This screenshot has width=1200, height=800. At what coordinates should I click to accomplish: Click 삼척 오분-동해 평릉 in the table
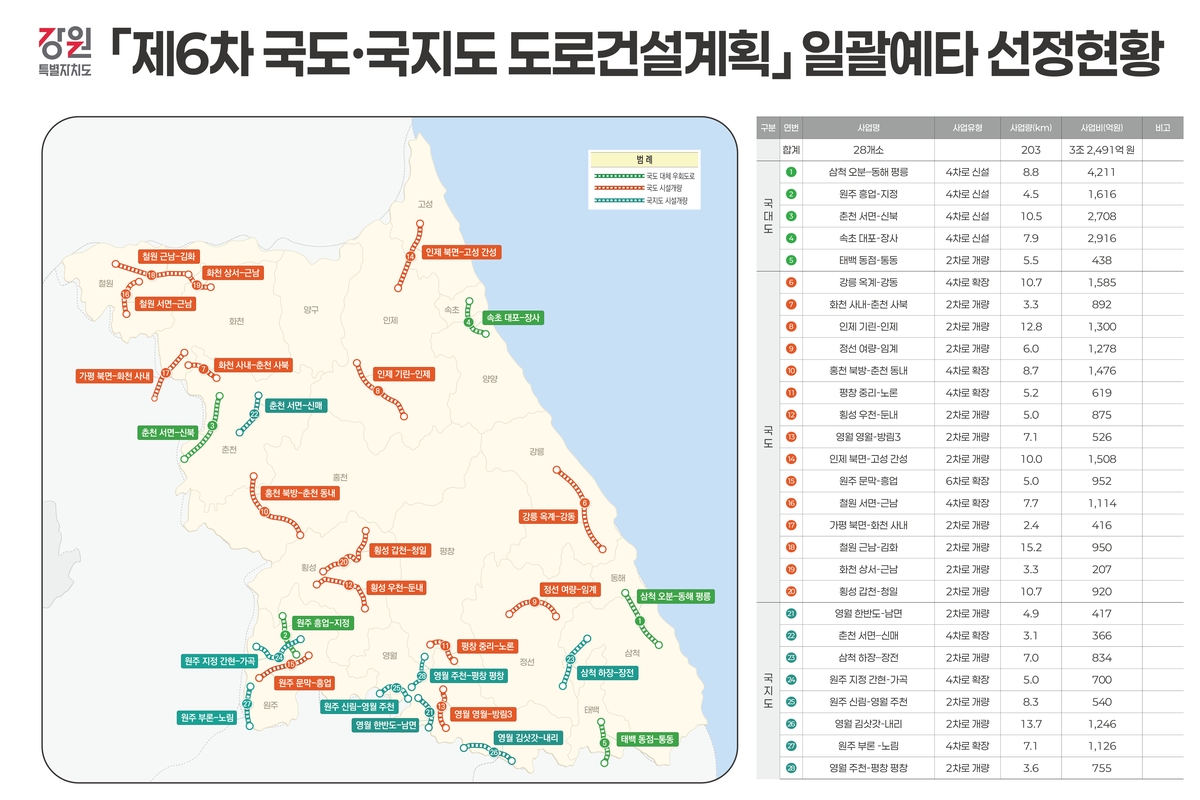pos(868,172)
